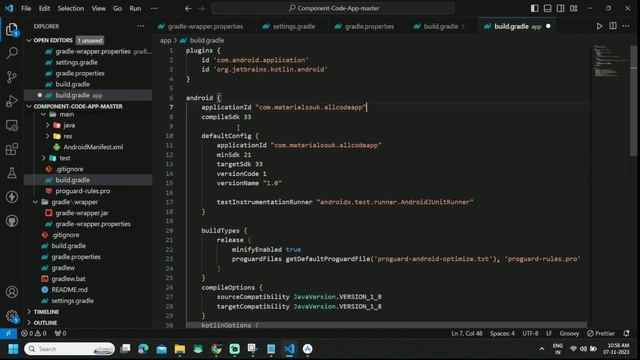
Task: Open proguard-rules.pro in the explorer
Action: (x=82, y=191)
